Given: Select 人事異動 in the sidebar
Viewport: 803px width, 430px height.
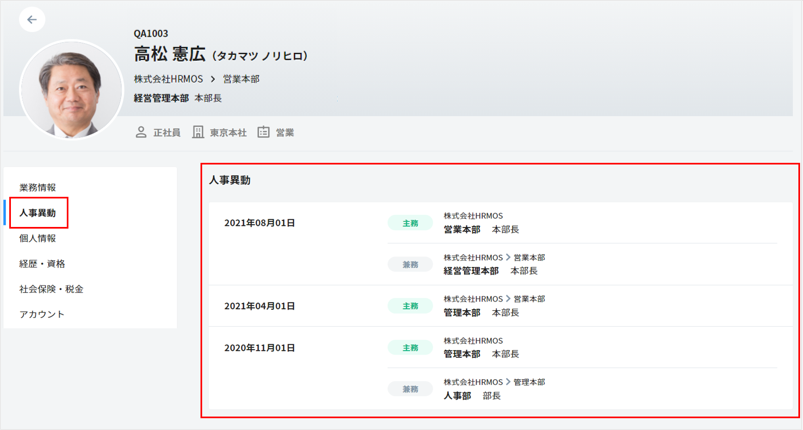Looking at the screenshot, I should [38, 213].
